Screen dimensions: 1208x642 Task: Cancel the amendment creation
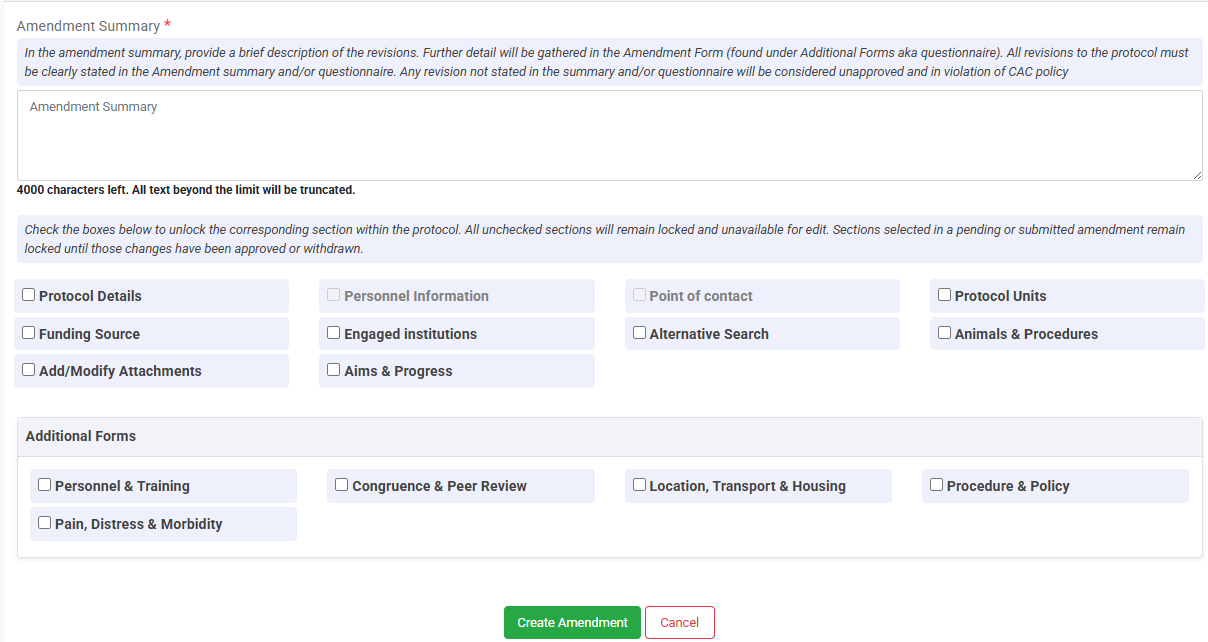pos(679,622)
